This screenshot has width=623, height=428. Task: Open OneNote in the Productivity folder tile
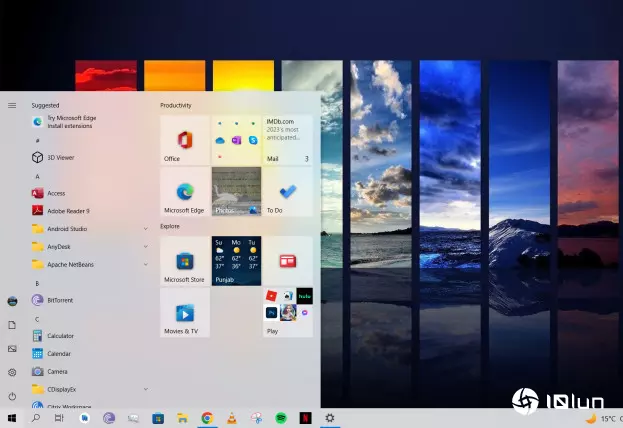coord(236,140)
